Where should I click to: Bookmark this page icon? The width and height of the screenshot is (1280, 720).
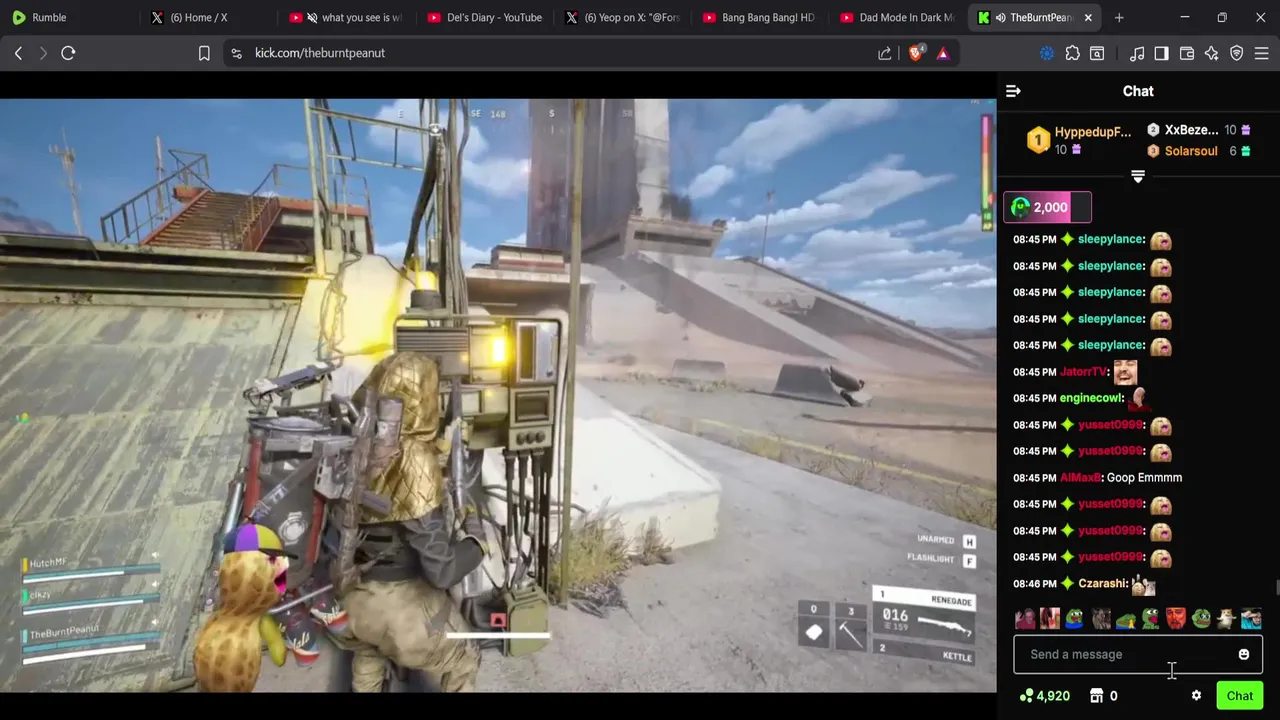pos(204,53)
